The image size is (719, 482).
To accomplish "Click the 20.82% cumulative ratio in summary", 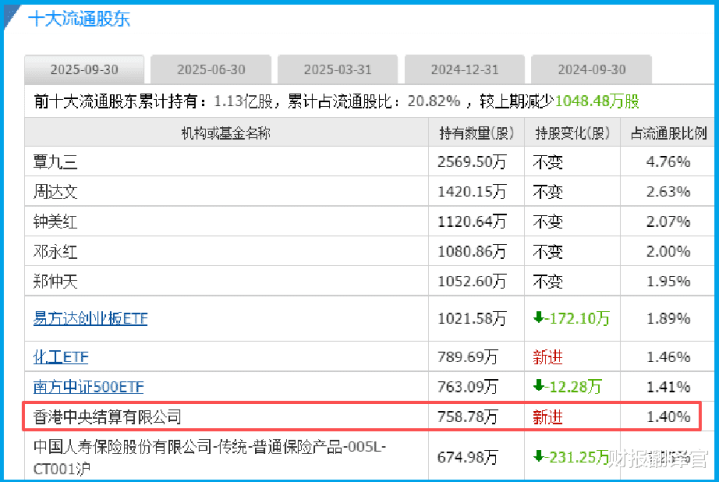I will coord(434,101).
